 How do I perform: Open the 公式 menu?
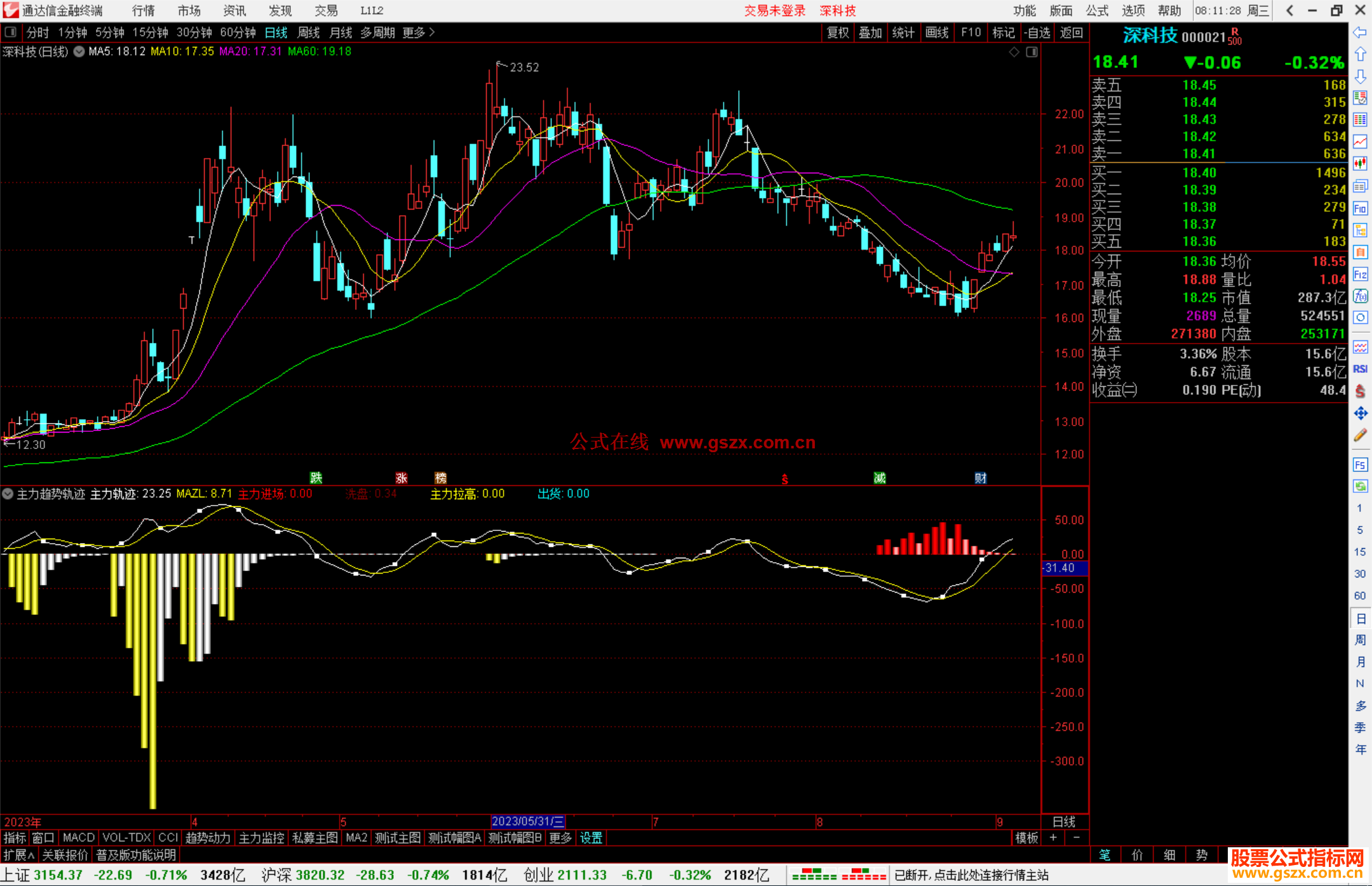pyautogui.click(x=1096, y=10)
